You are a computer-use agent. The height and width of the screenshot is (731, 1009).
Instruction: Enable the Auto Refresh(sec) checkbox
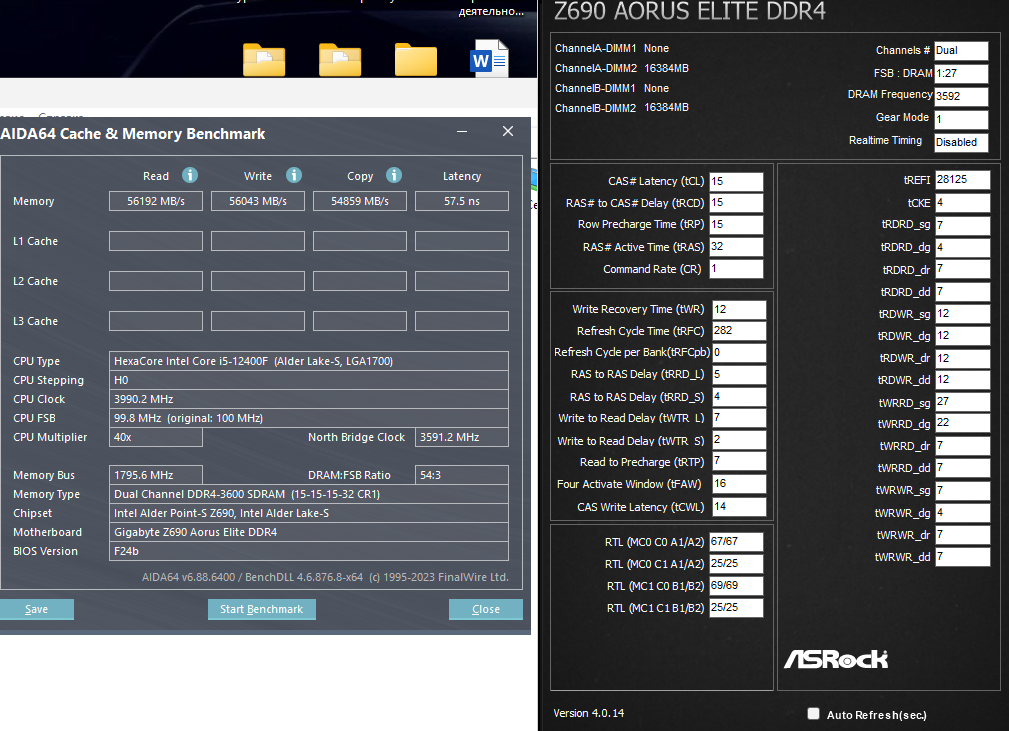813,714
